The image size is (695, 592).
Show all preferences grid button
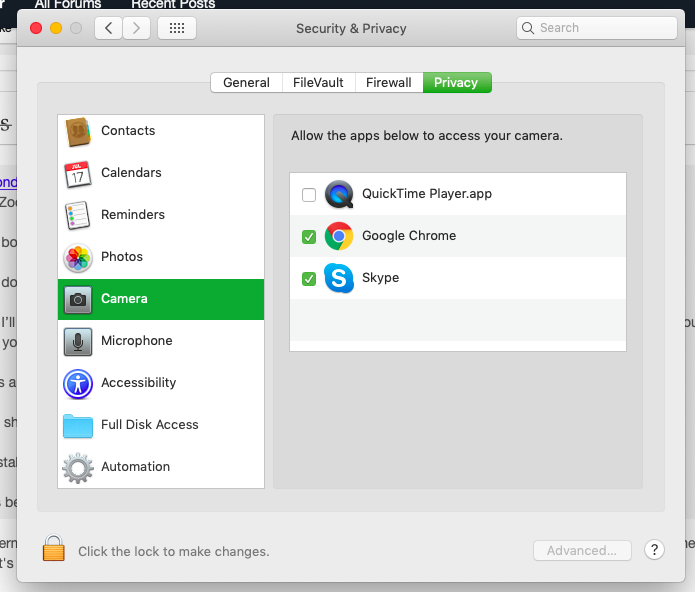tap(177, 28)
